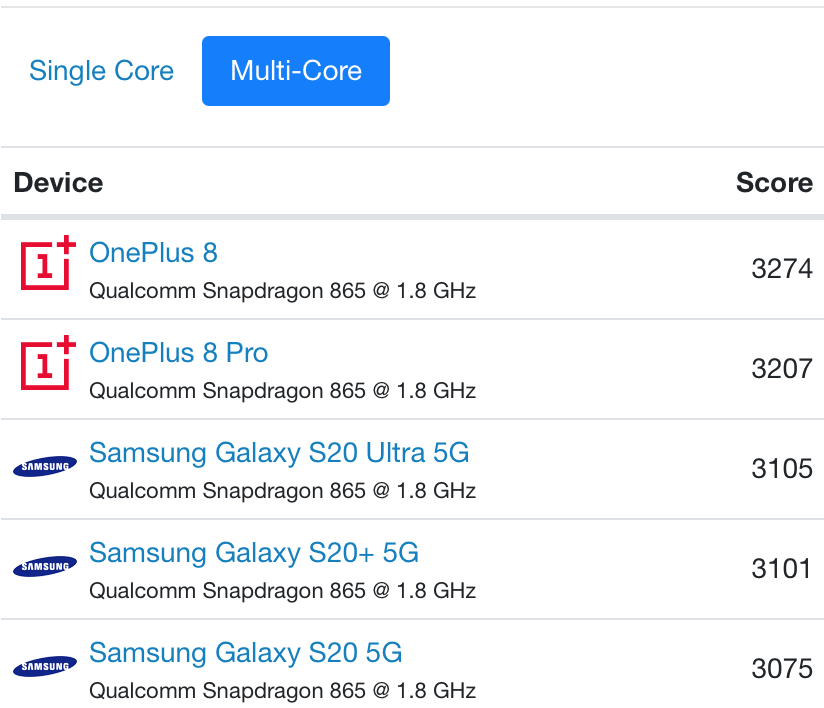The width and height of the screenshot is (824, 708).
Task: Click the Score column header
Action: pyautogui.click(x=774, y=183)
